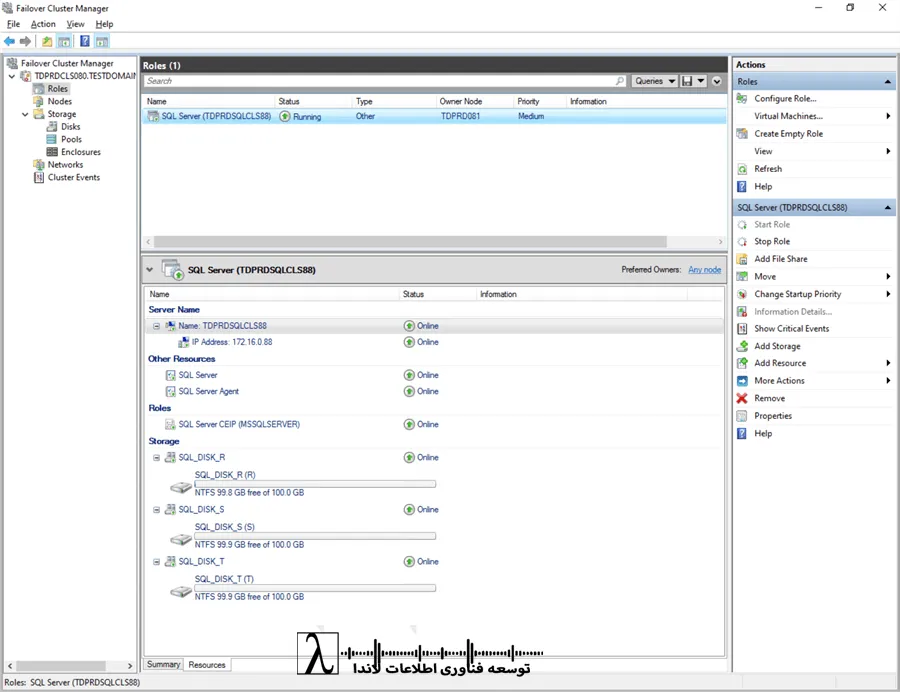Click the Properties icon in Actions
The height and width of the screenshot is (692, 900).
[x=742, y=416]
